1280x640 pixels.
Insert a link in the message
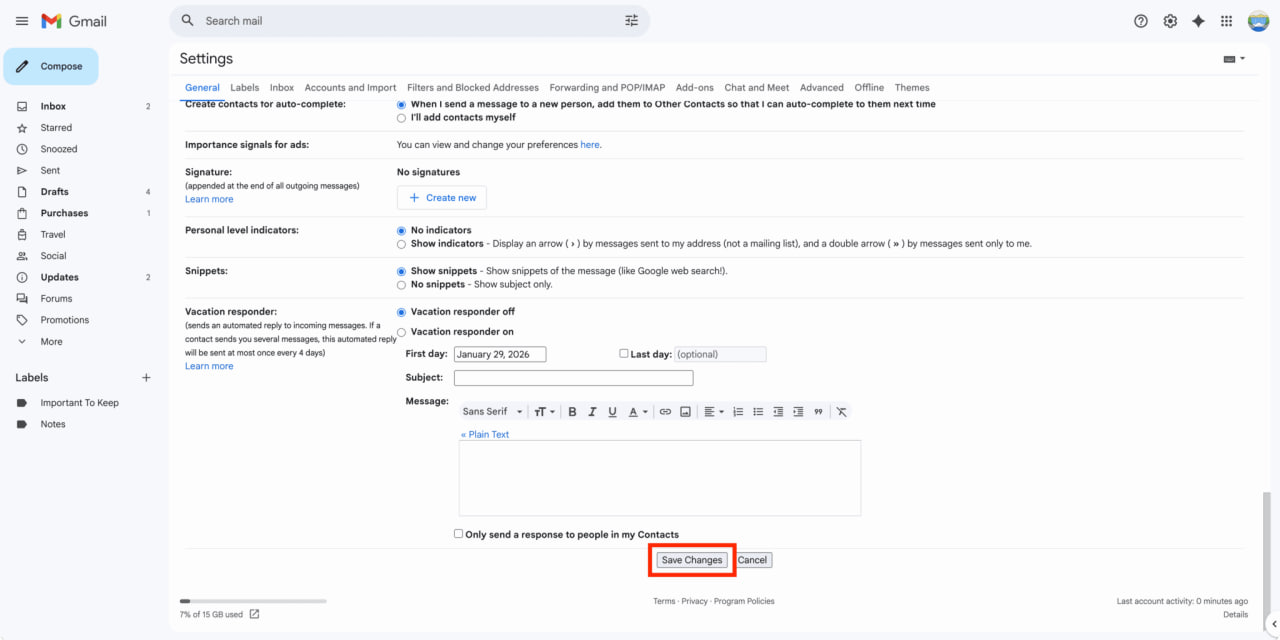click(665, 412)
